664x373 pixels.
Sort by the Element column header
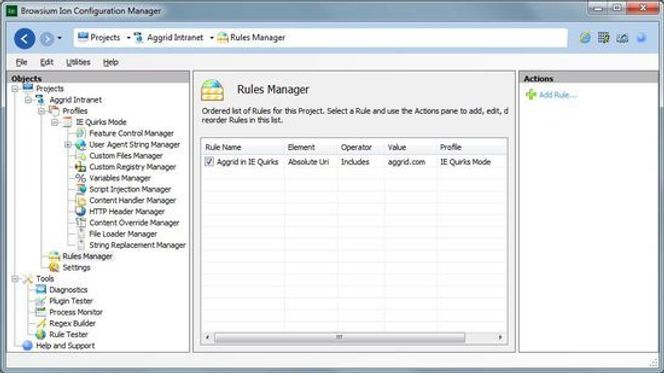click(311, 147)
